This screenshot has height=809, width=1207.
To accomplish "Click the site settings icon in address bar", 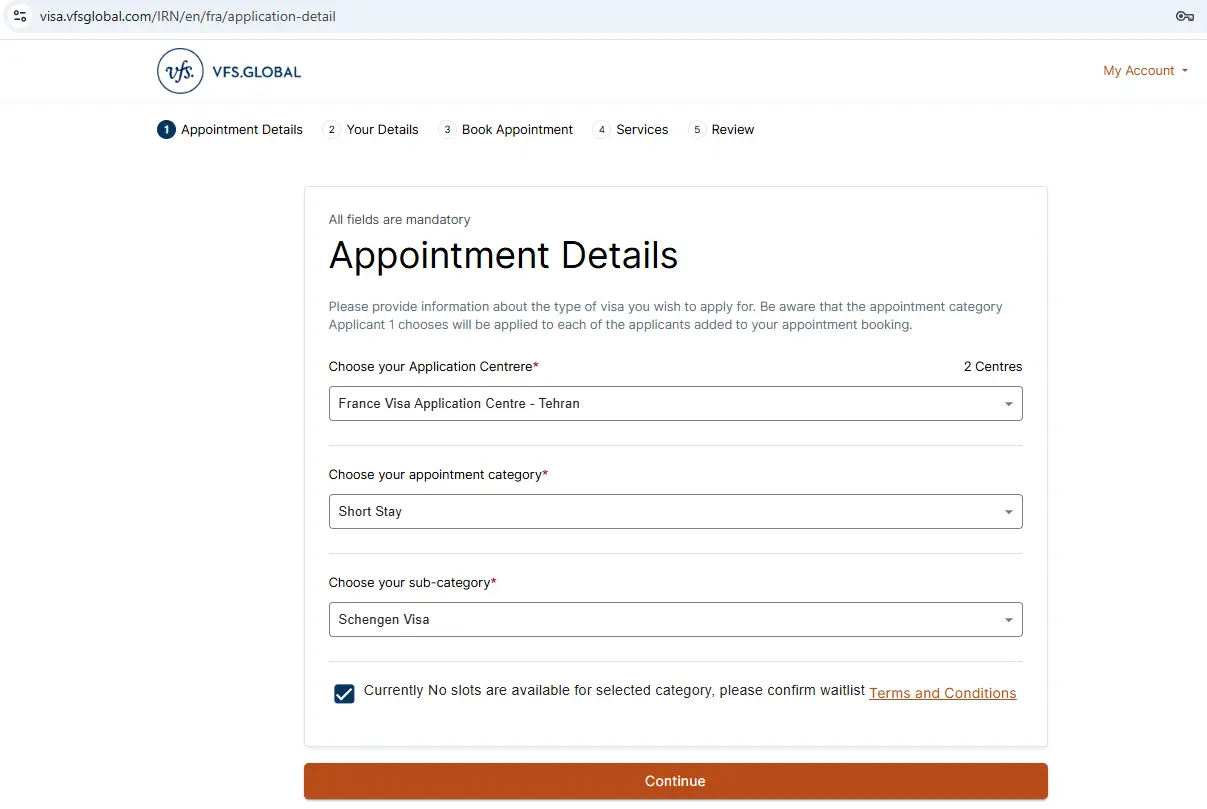I will pyautogui.click(x=20, y=16).
